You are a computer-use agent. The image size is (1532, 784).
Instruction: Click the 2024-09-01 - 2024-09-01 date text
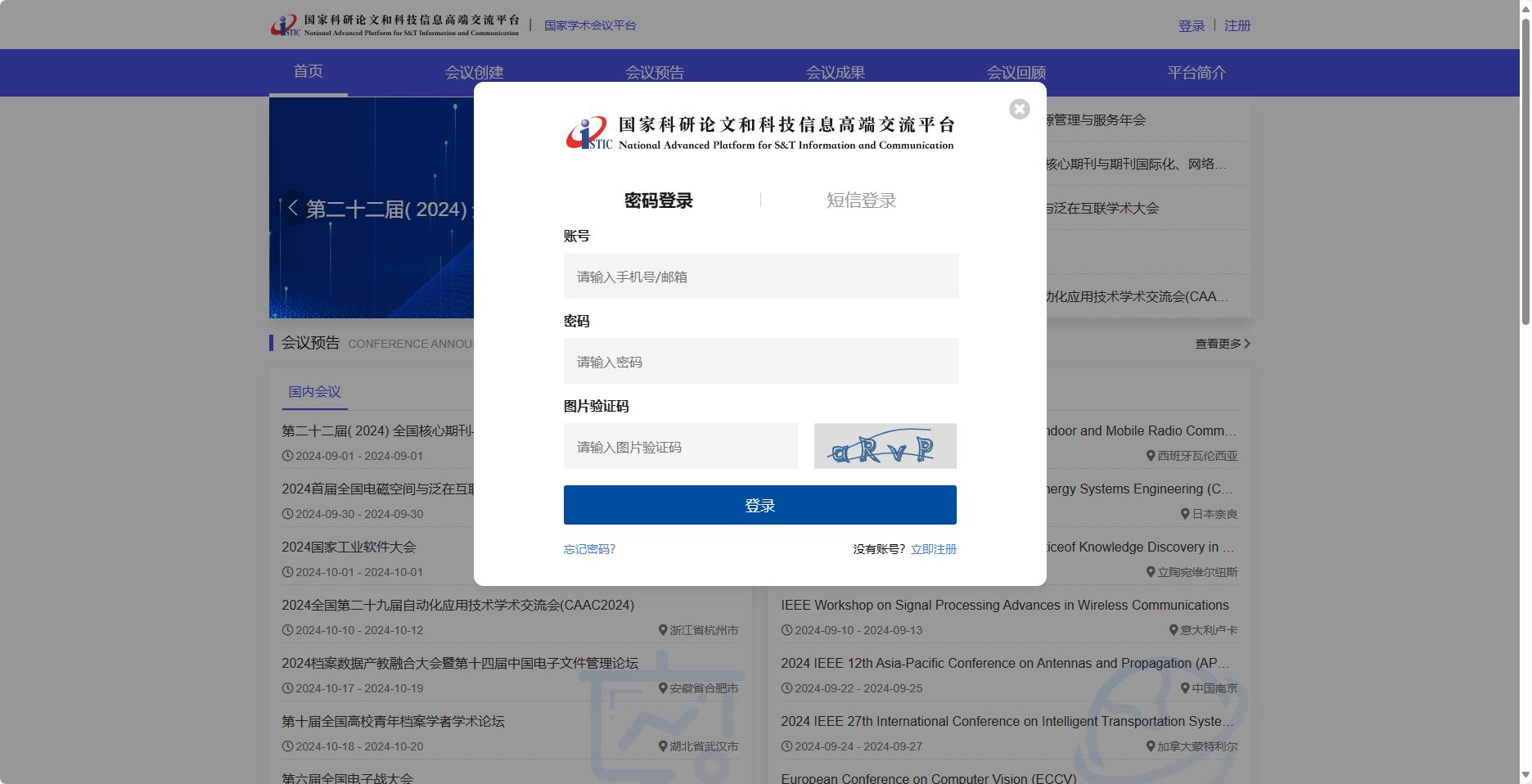[359, 456]
